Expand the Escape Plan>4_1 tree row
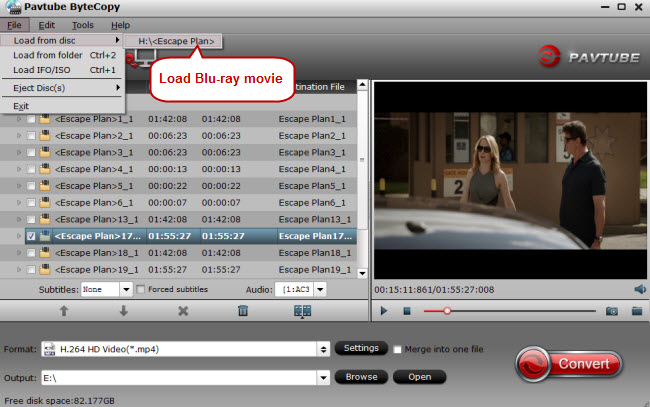 [19, 169]
